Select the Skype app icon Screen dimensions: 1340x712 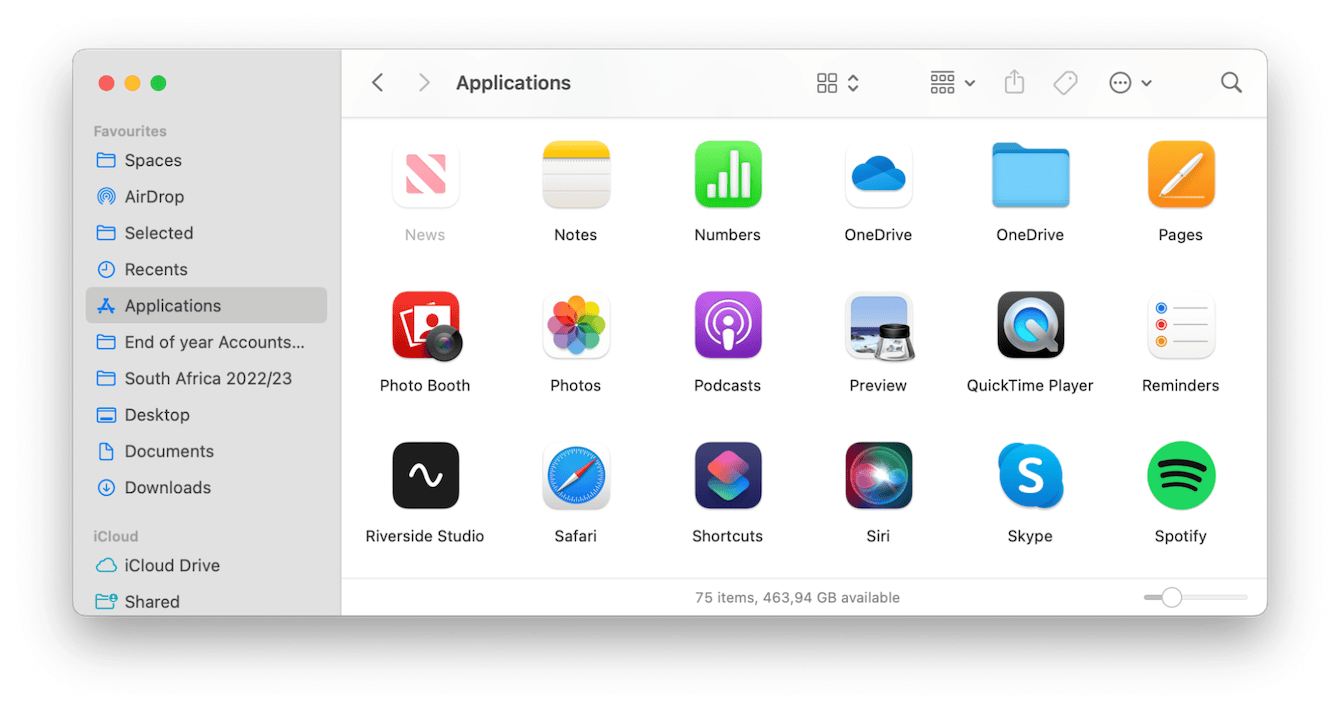pos(1030,476)
